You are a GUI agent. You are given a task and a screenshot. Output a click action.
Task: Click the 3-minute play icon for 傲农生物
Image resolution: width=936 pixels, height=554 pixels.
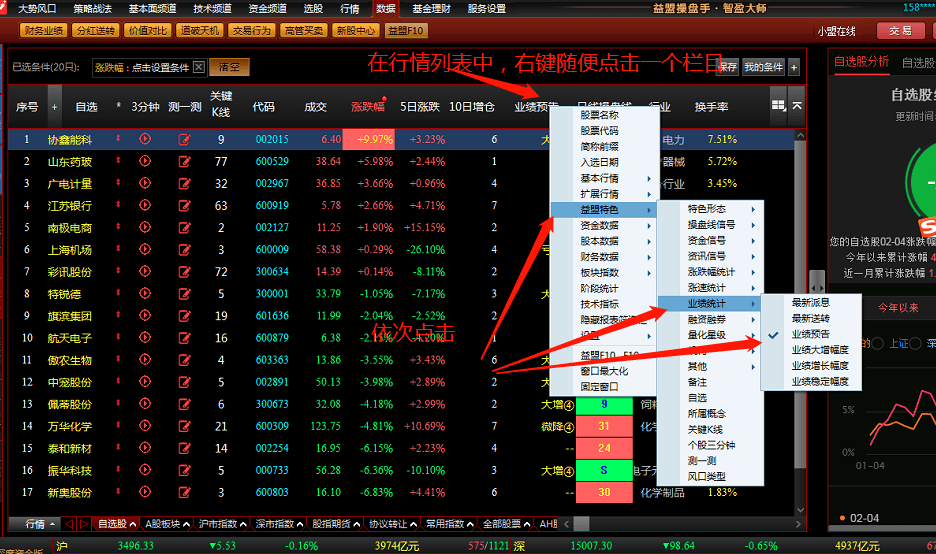pos(144,360)
